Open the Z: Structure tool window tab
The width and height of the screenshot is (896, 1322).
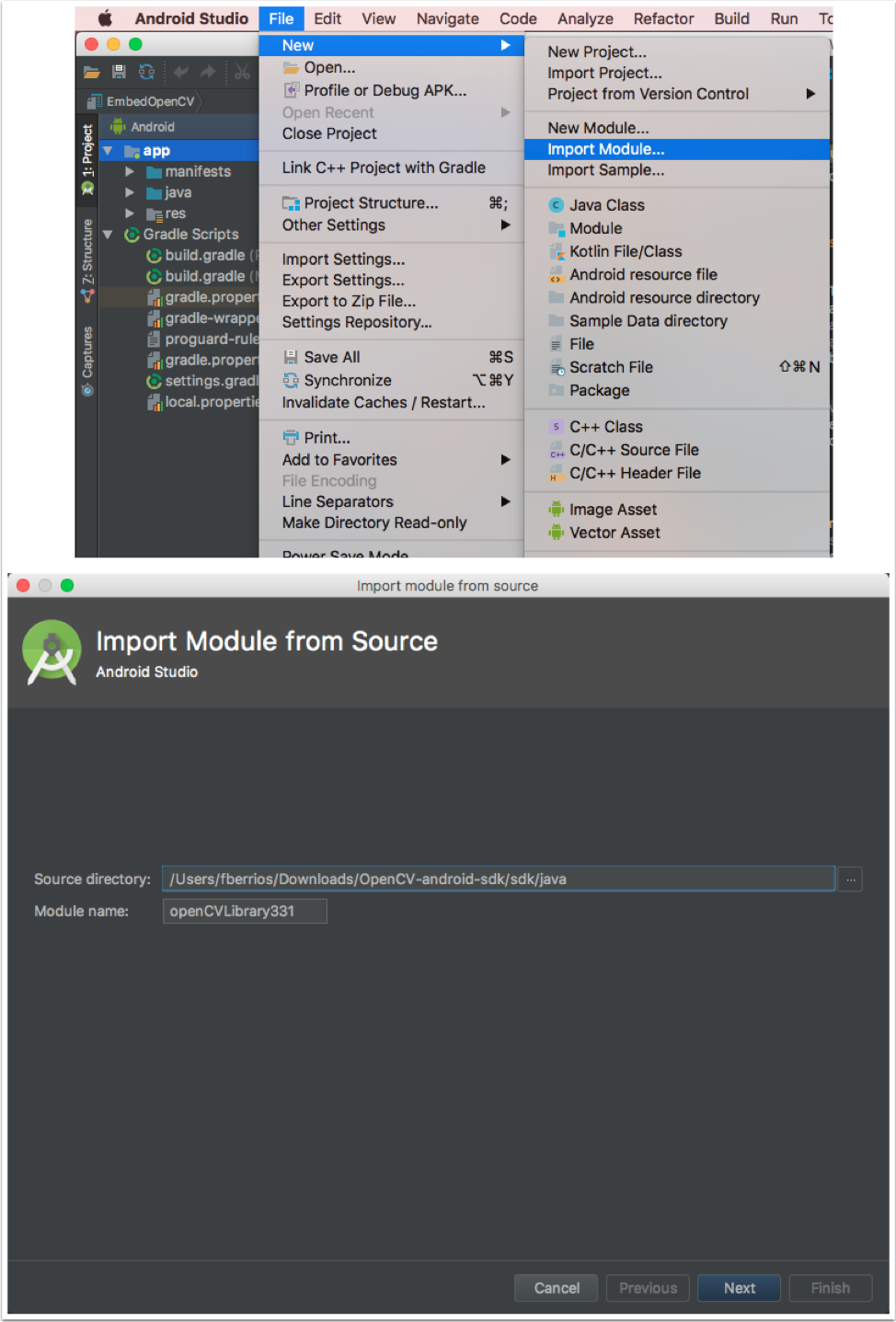pos(87,260)
